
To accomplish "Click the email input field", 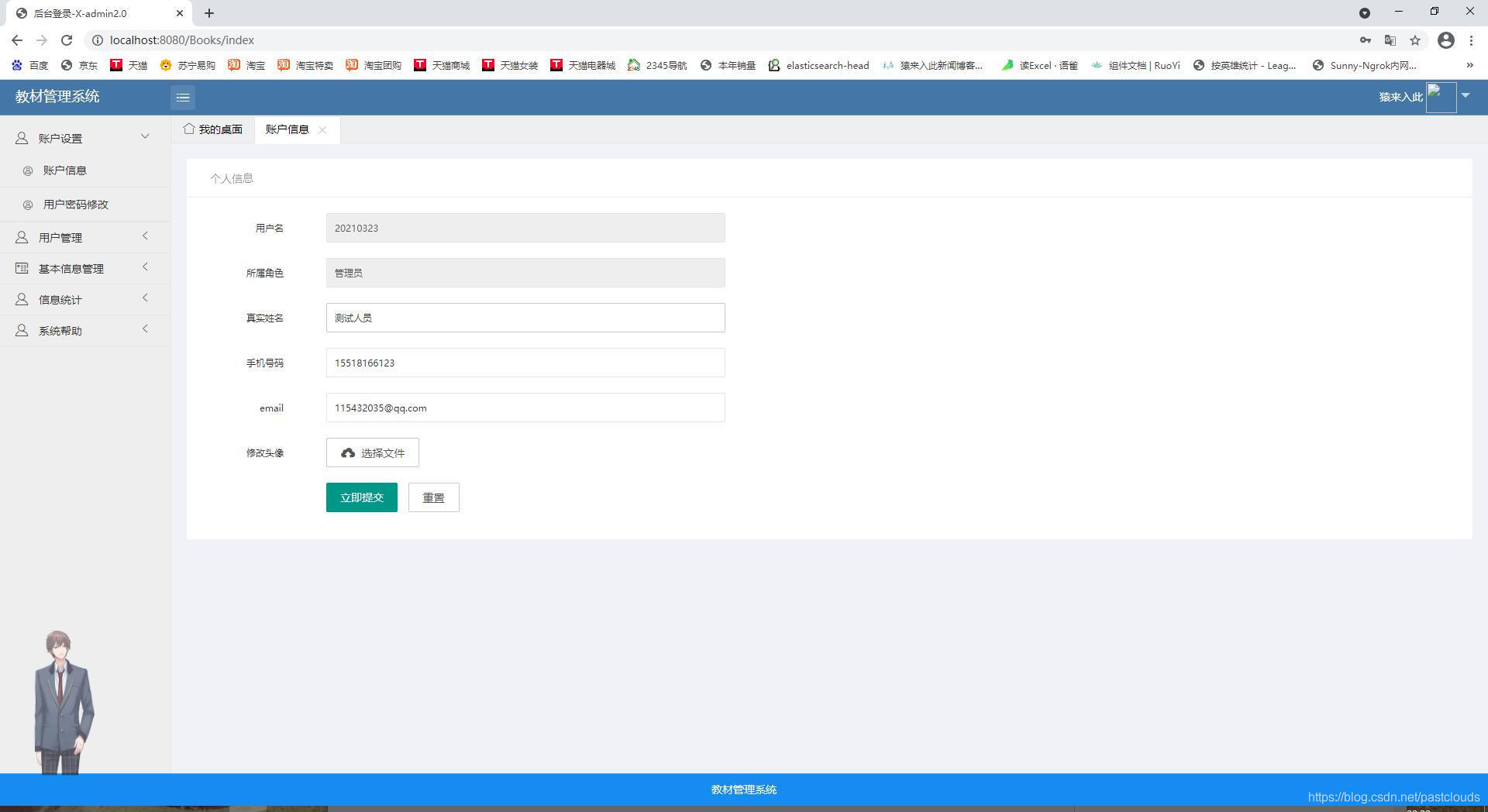I will coord(525,408).
